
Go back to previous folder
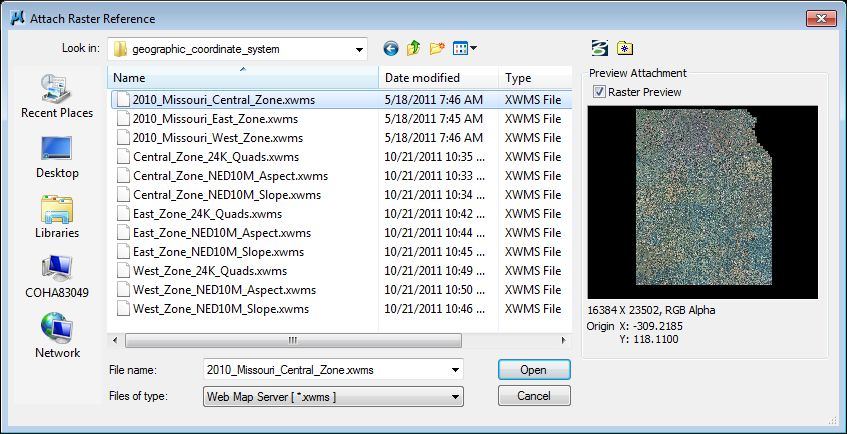click(x=391, y=49)
